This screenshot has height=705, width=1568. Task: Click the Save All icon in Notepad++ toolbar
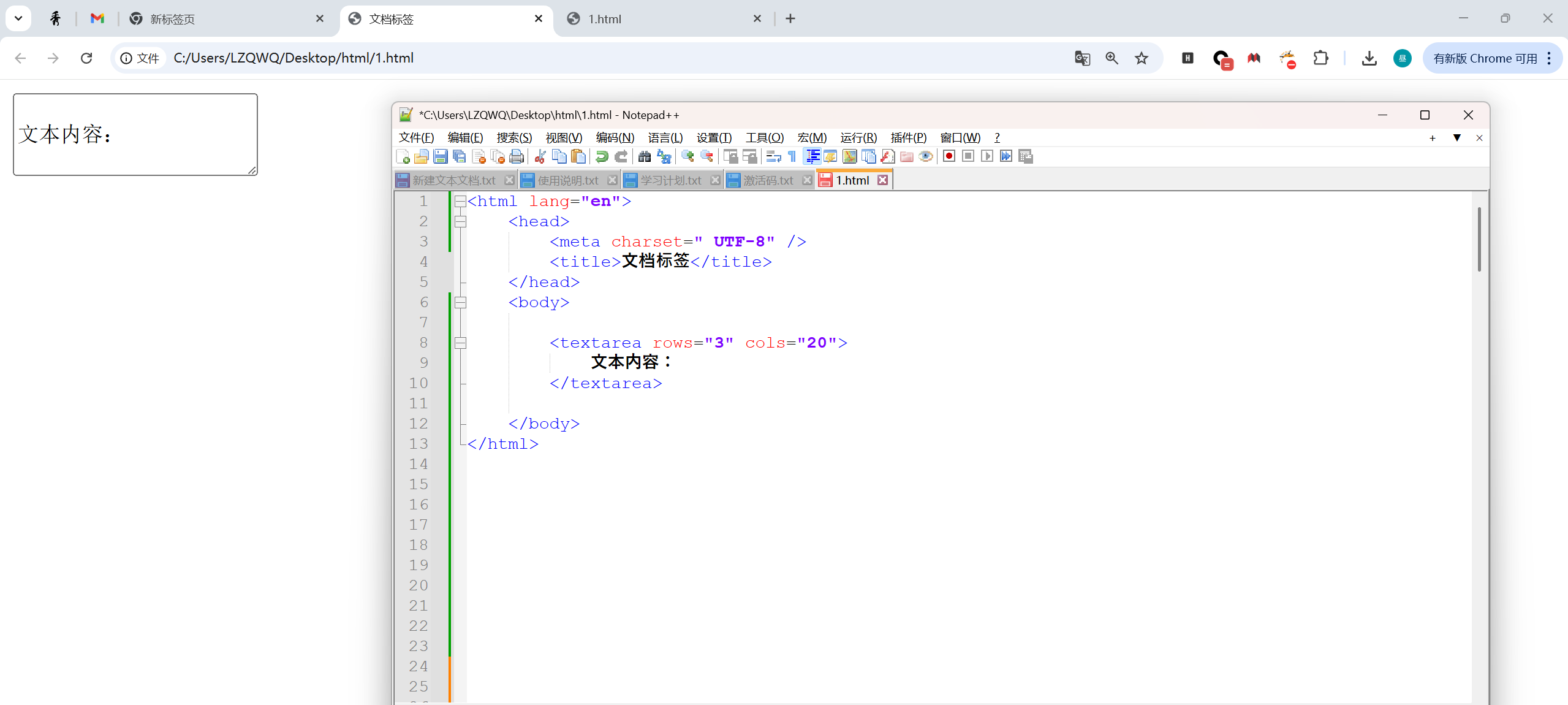coord(460,156)
